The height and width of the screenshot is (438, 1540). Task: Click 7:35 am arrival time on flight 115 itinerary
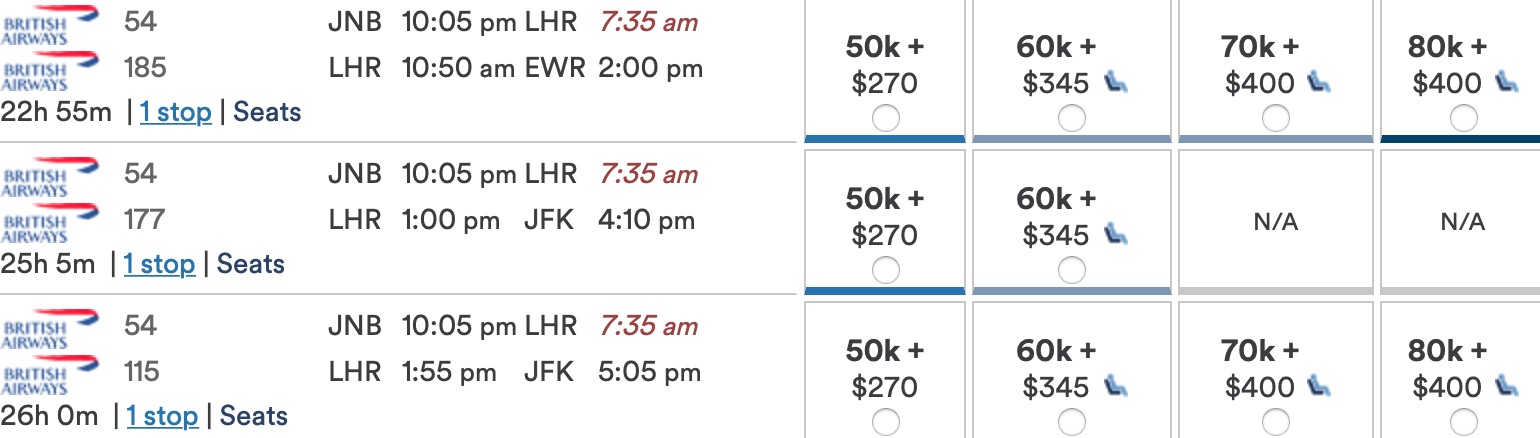pyautogui.click(x=648, y=326)
